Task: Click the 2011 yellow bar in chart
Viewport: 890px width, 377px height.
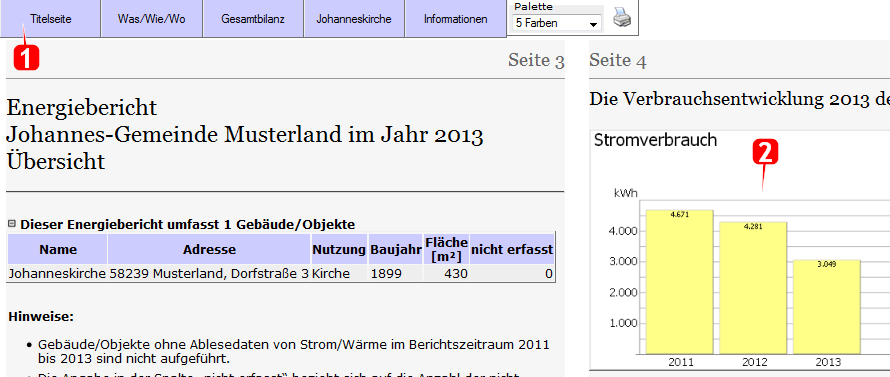Action: coord(680,281)
